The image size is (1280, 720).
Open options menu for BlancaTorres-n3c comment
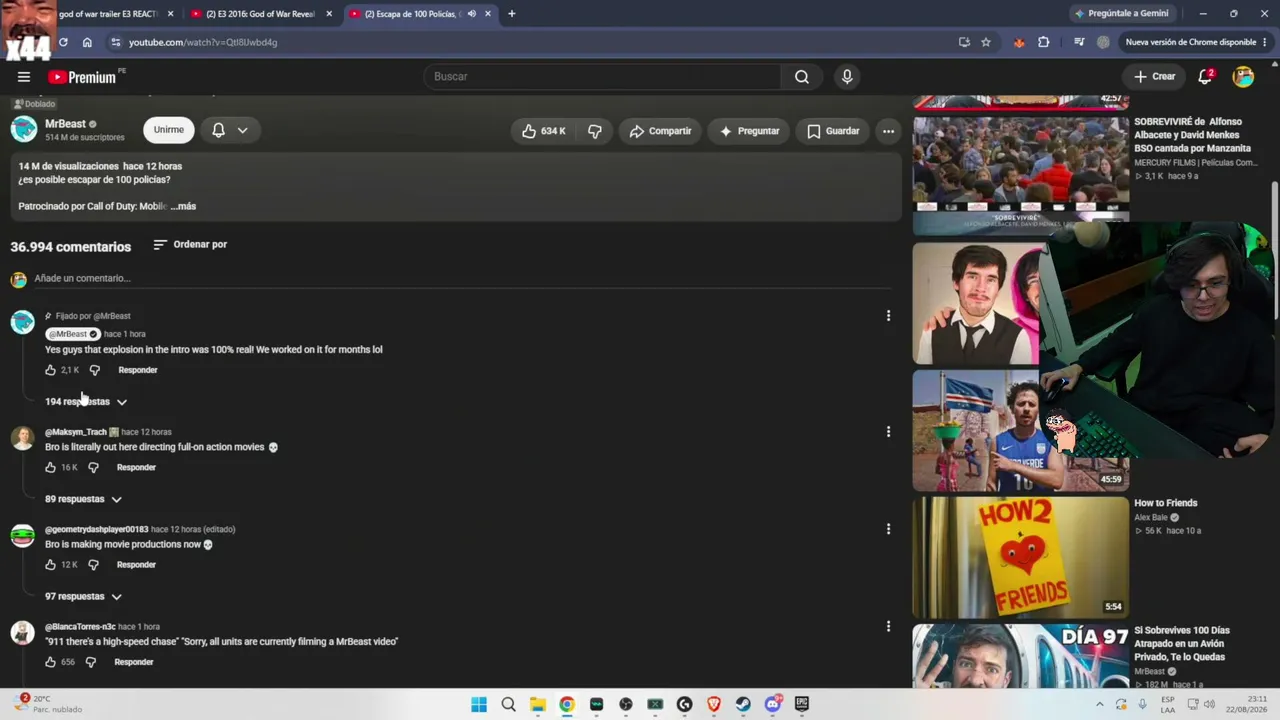(888, 627)
